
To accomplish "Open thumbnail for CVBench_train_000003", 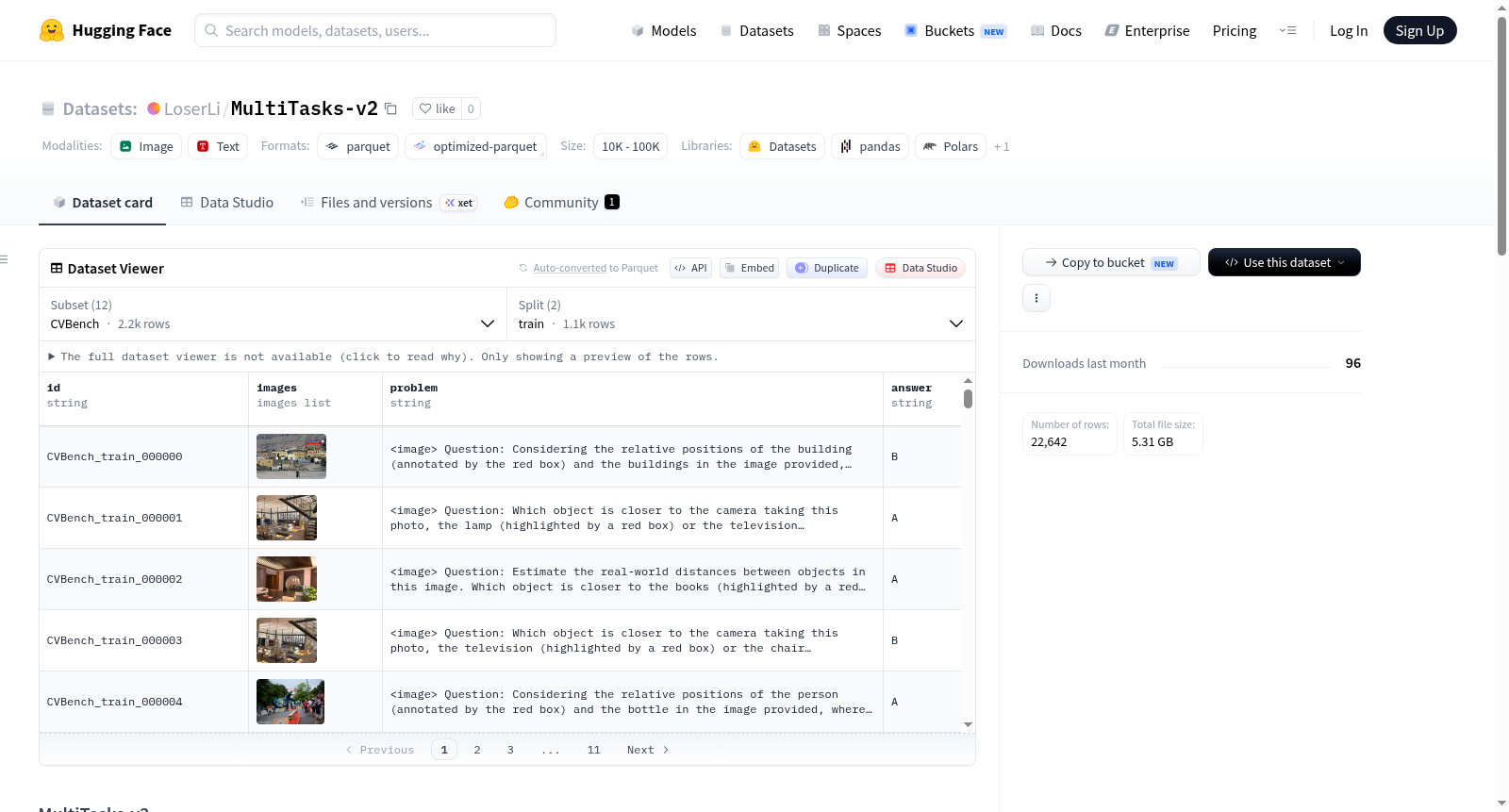I will pos(287,640).
